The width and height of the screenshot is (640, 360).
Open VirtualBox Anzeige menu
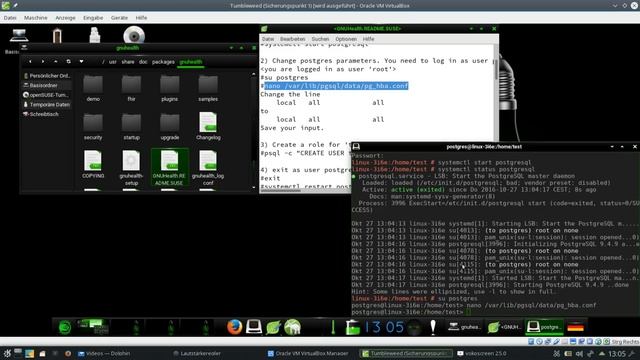tap(65, 18)
